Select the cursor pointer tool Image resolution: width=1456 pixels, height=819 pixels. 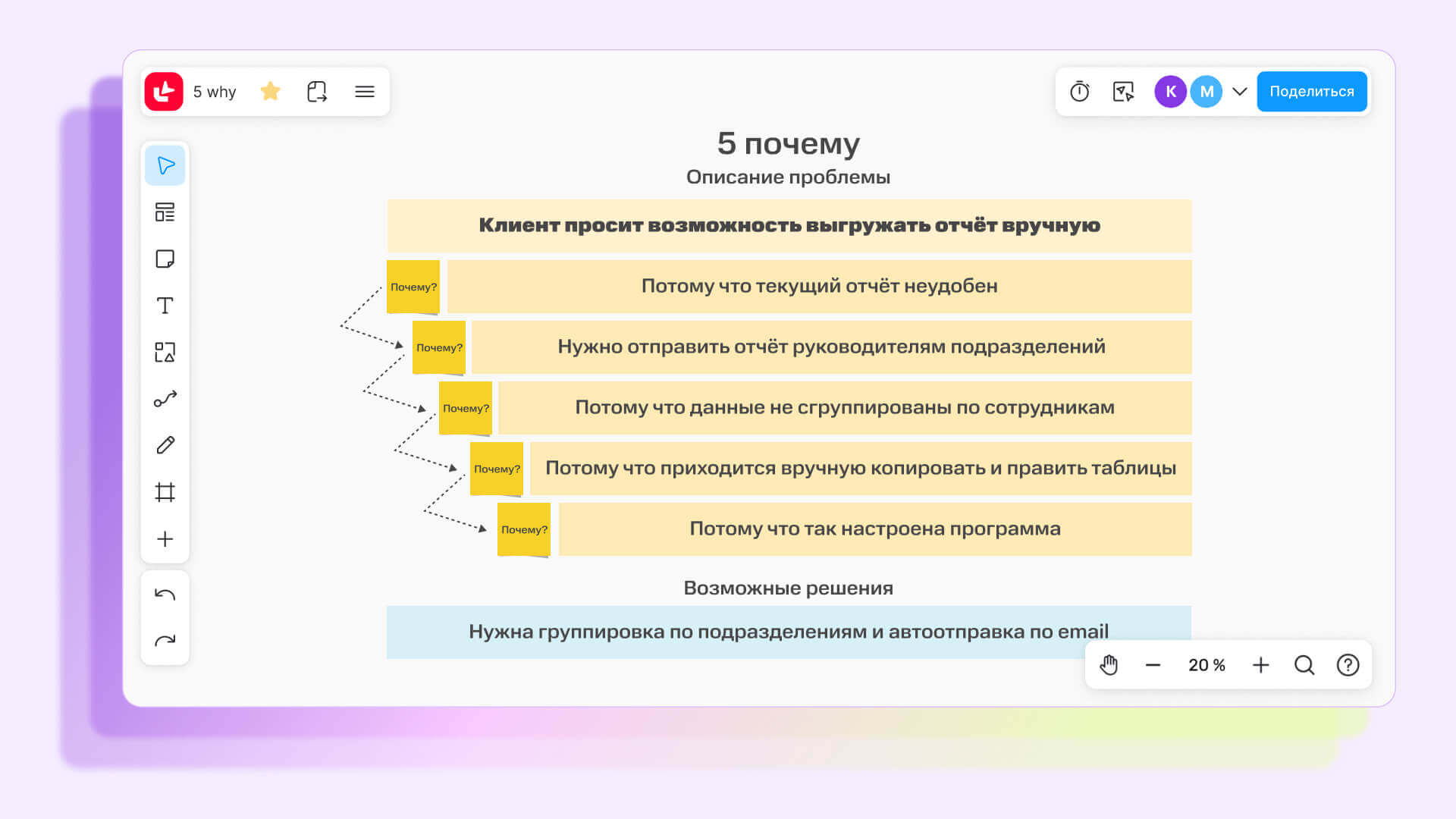point(165,165)
